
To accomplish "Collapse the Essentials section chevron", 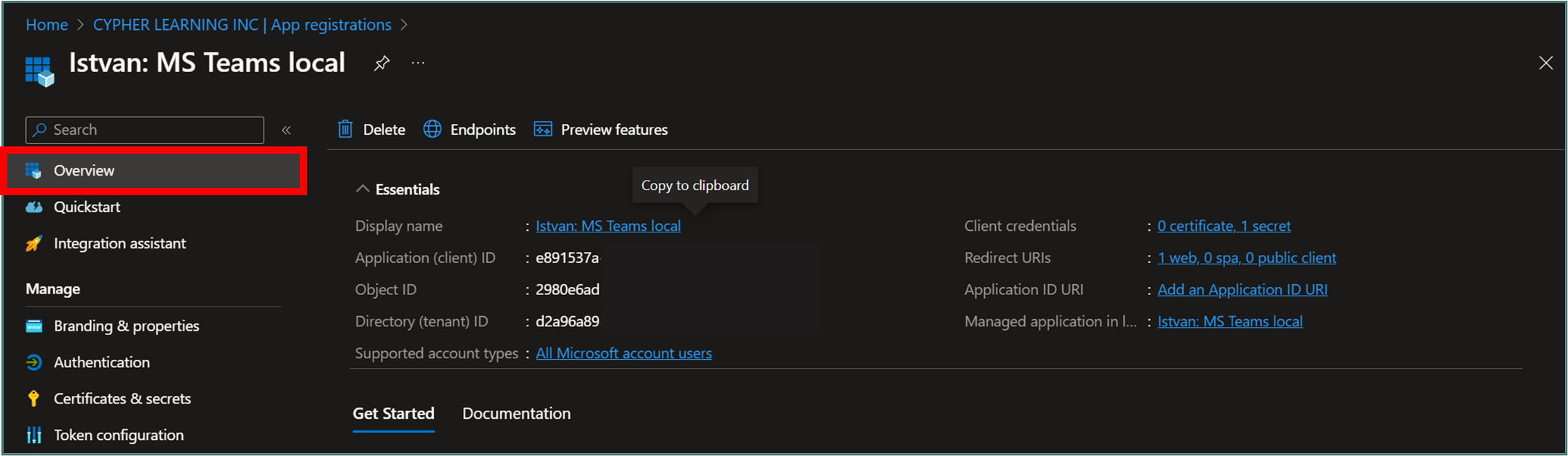I will pos(362,189).
